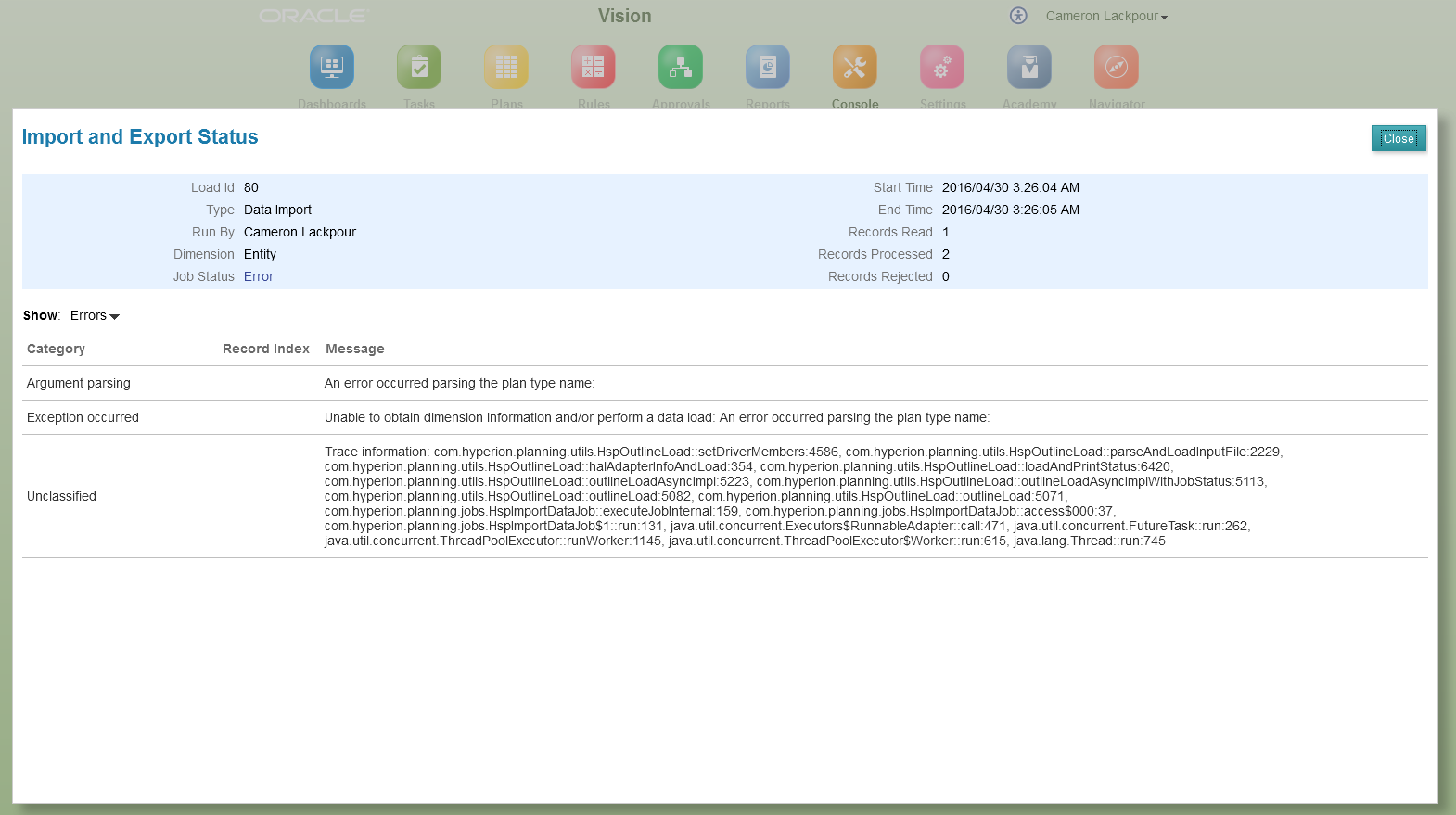Open the Navigator compass icon
The height and width of the screenshot is (815, 1456).
1117,67
